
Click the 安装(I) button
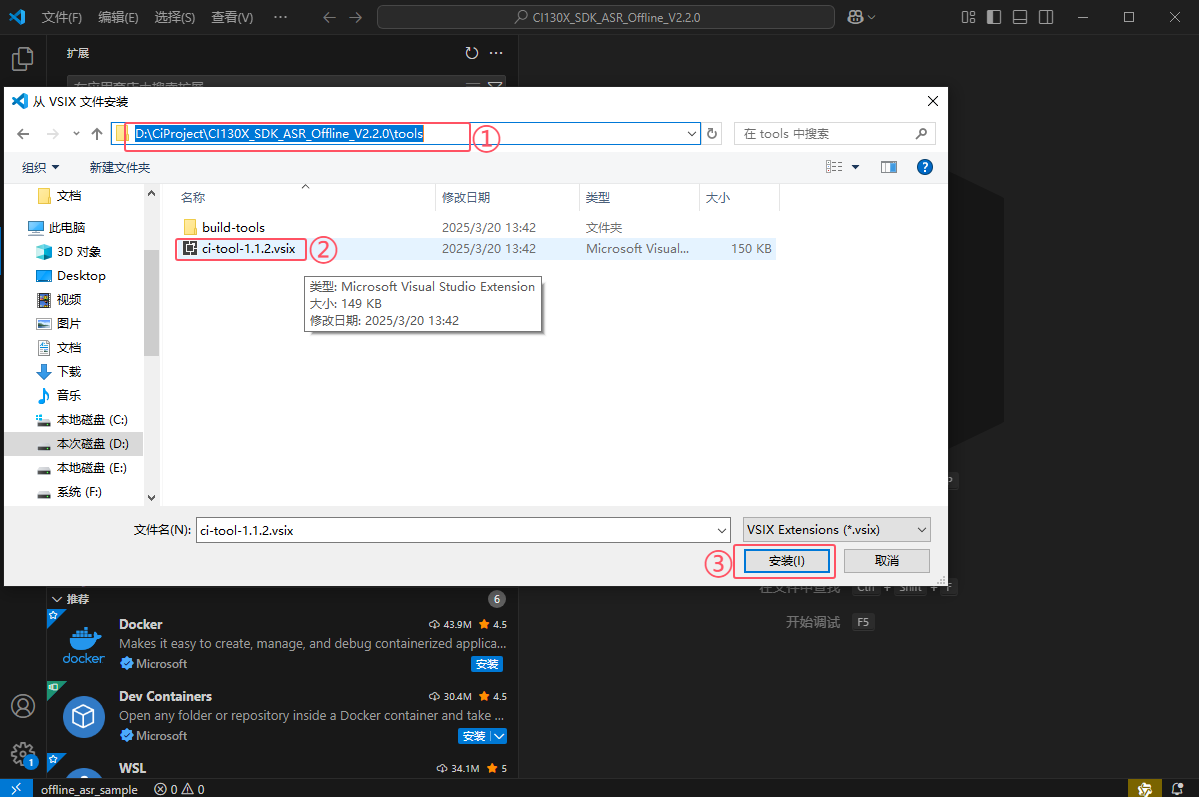click(787, 561)
